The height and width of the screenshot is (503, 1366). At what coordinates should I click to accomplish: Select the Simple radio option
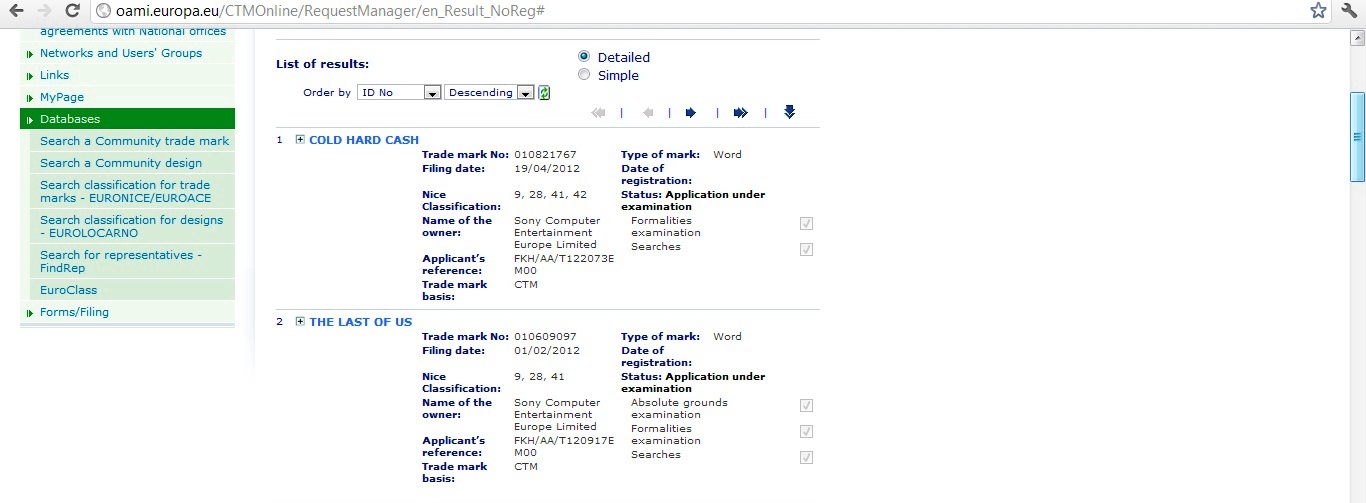coord(584,75)
